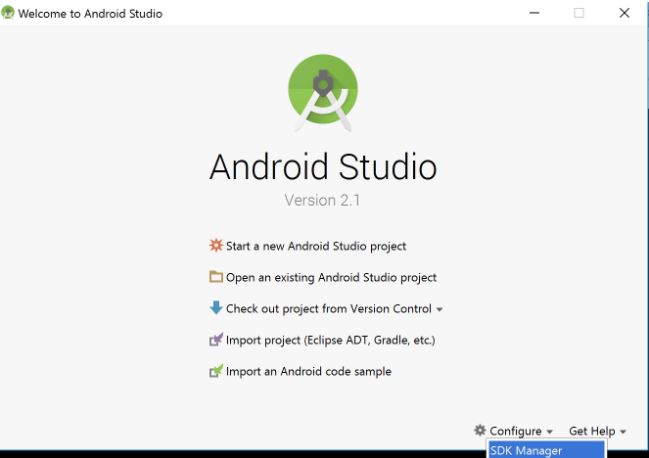Check out project from Version Control

329,309
